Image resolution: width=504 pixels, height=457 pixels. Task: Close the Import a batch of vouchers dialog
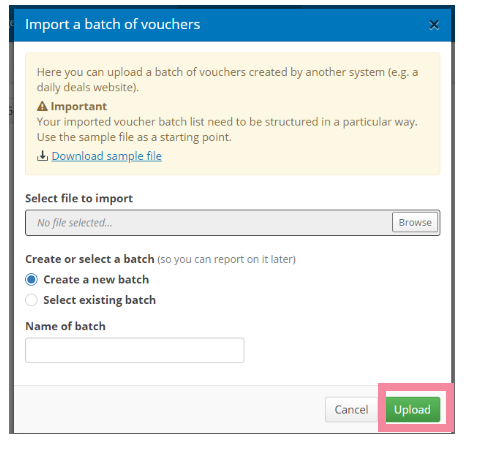434,25
